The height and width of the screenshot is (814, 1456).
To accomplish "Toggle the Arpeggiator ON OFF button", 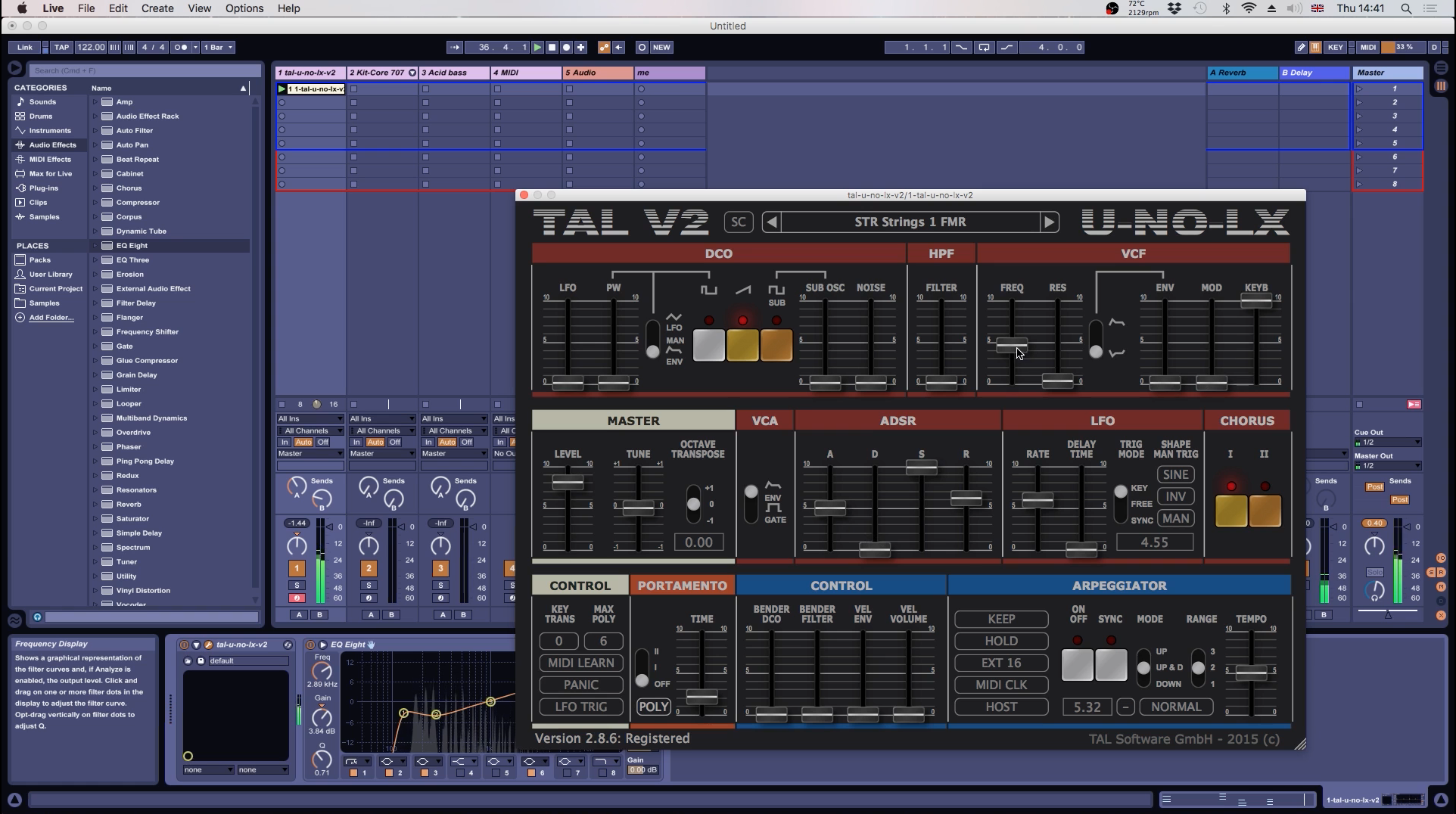I will click(x=1078, y=665).
